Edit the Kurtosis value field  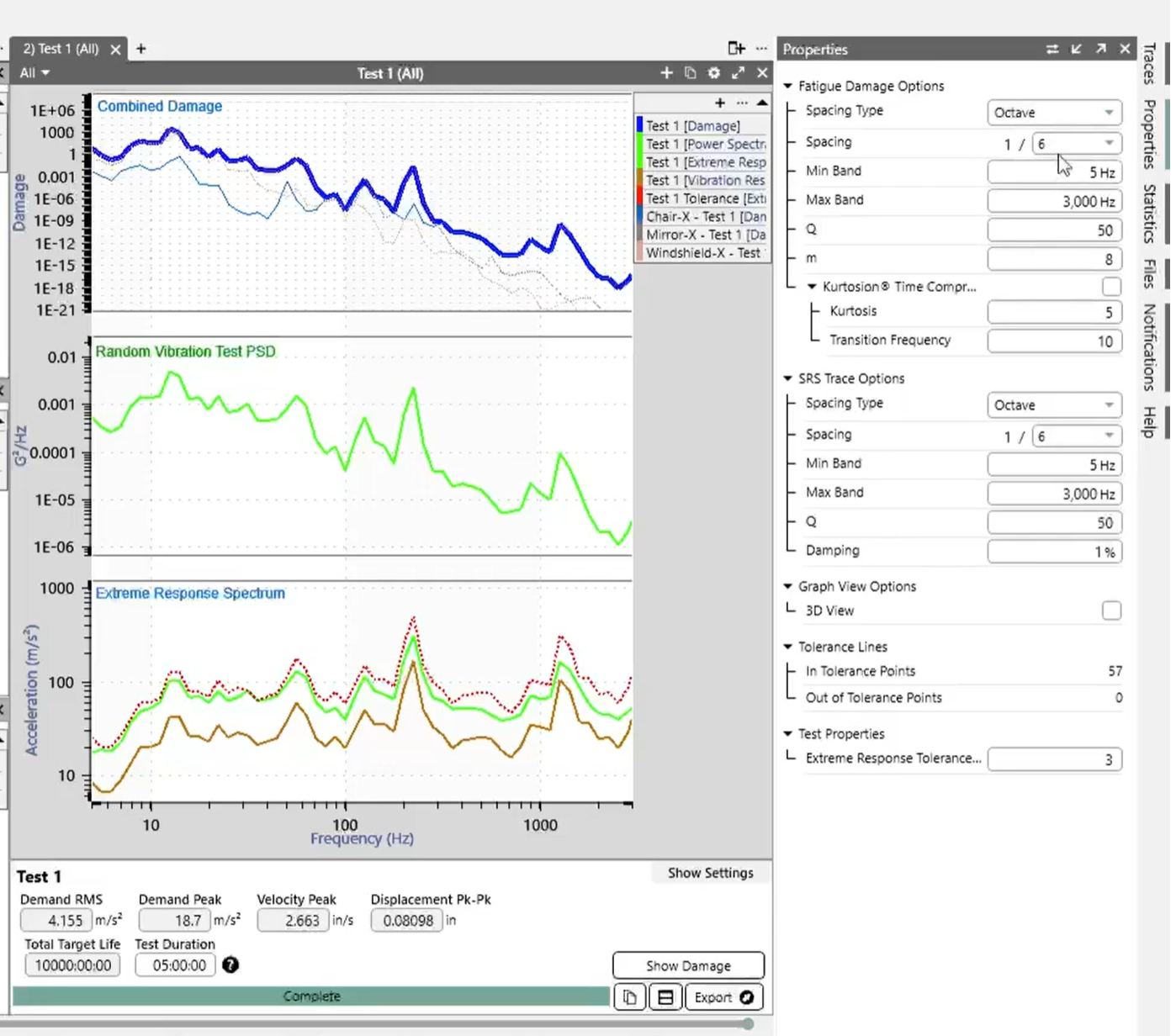[1054, 313]
